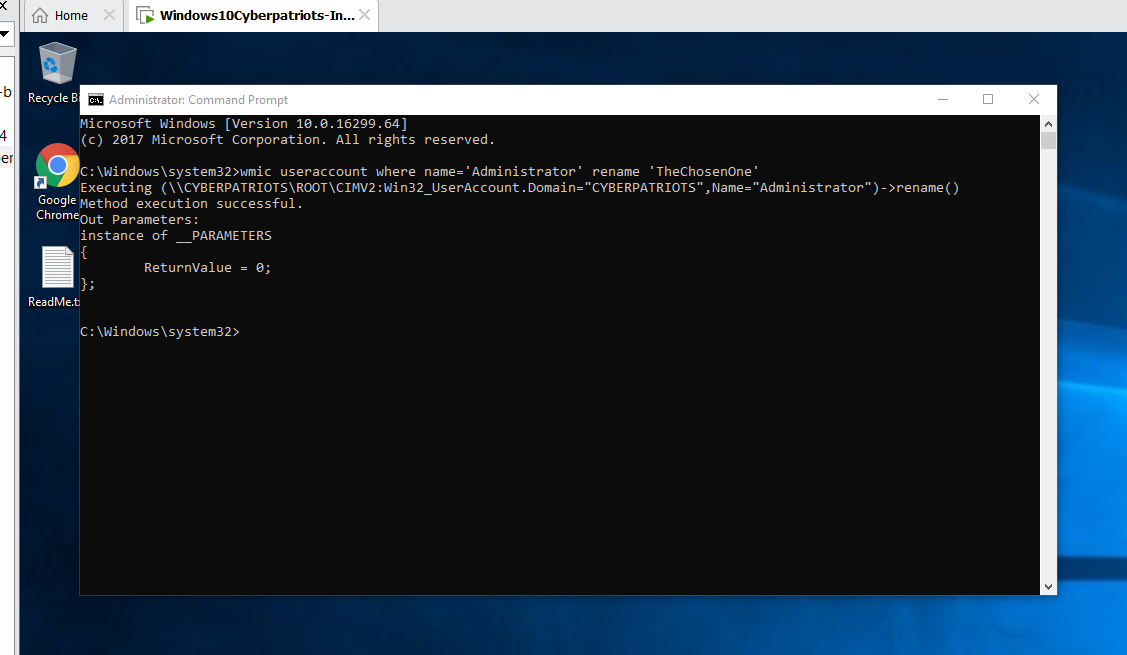The image size is (1127, 655).
Task: Click the 'Executing (\\CYBERPATRIOTS' output line
Action: (x=520, y=188)
